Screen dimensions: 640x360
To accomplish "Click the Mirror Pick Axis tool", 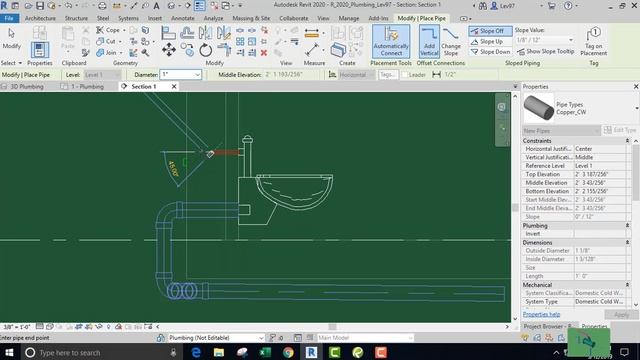I will point(205,33).
